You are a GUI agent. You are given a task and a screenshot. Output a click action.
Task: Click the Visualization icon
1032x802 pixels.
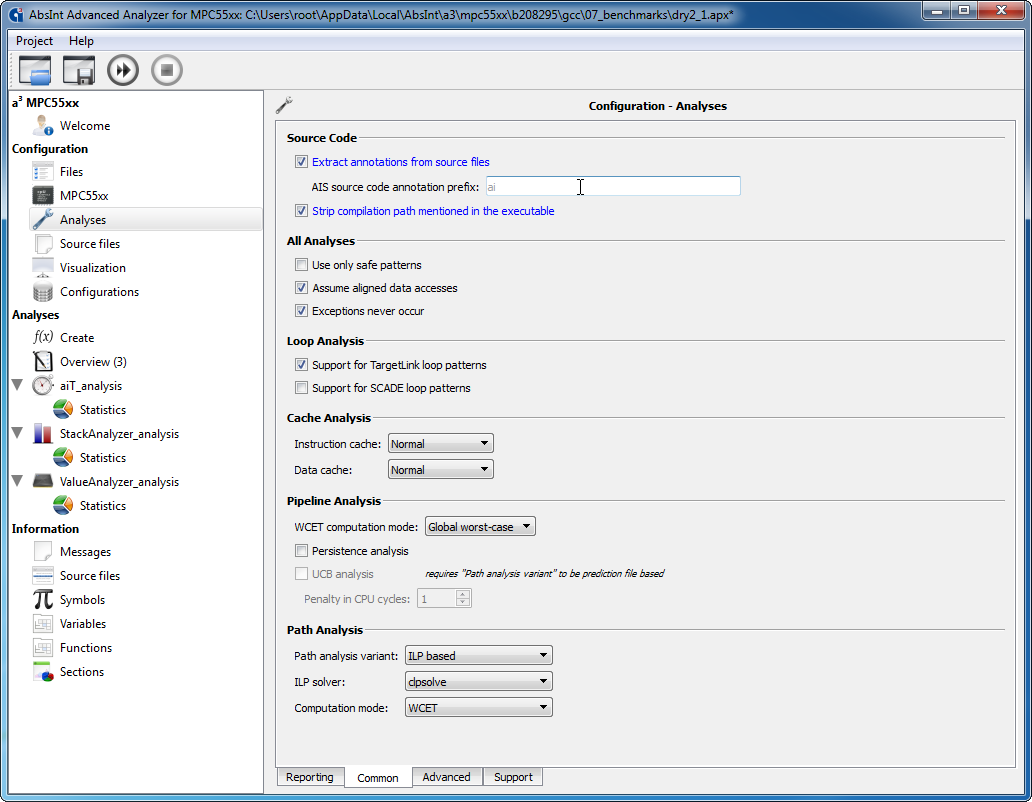pos(43,267)
